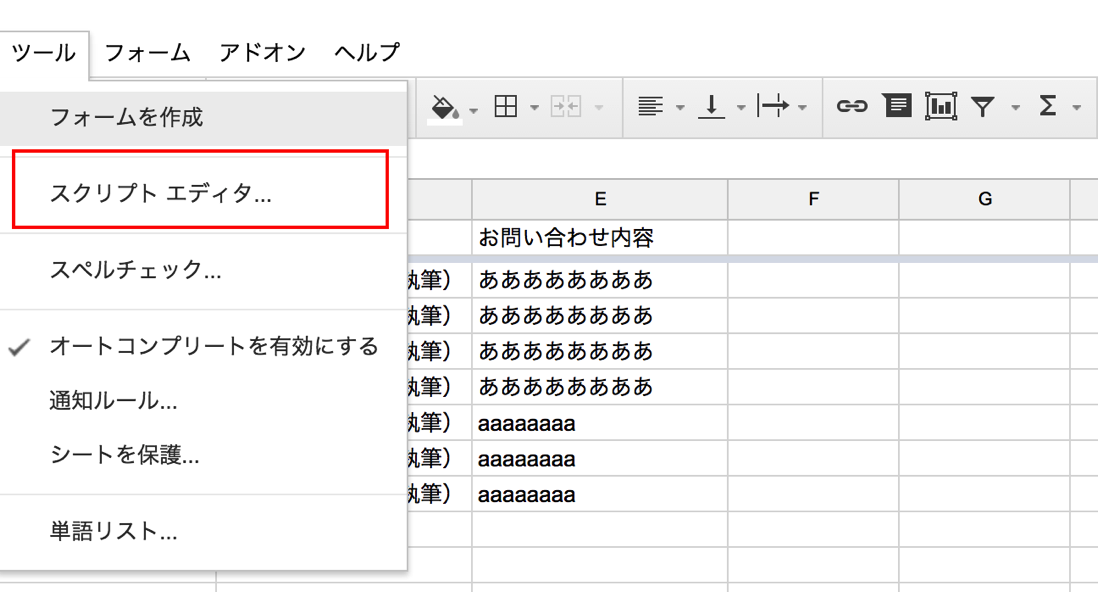
Task: Open the ツール menu
Action: (43, 53)
